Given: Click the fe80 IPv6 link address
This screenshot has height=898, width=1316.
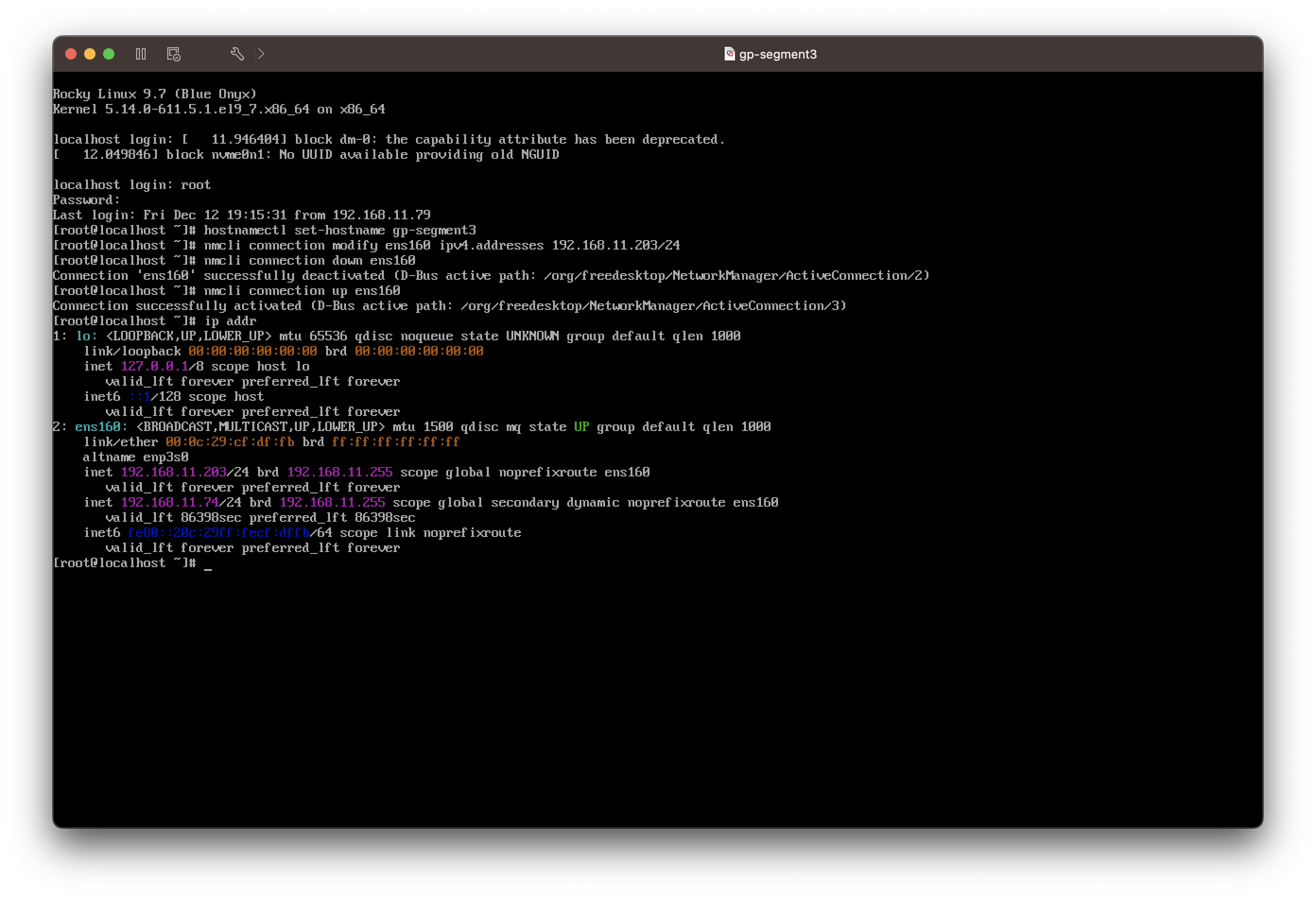Looking at the screenshot, I should (218, 533).
